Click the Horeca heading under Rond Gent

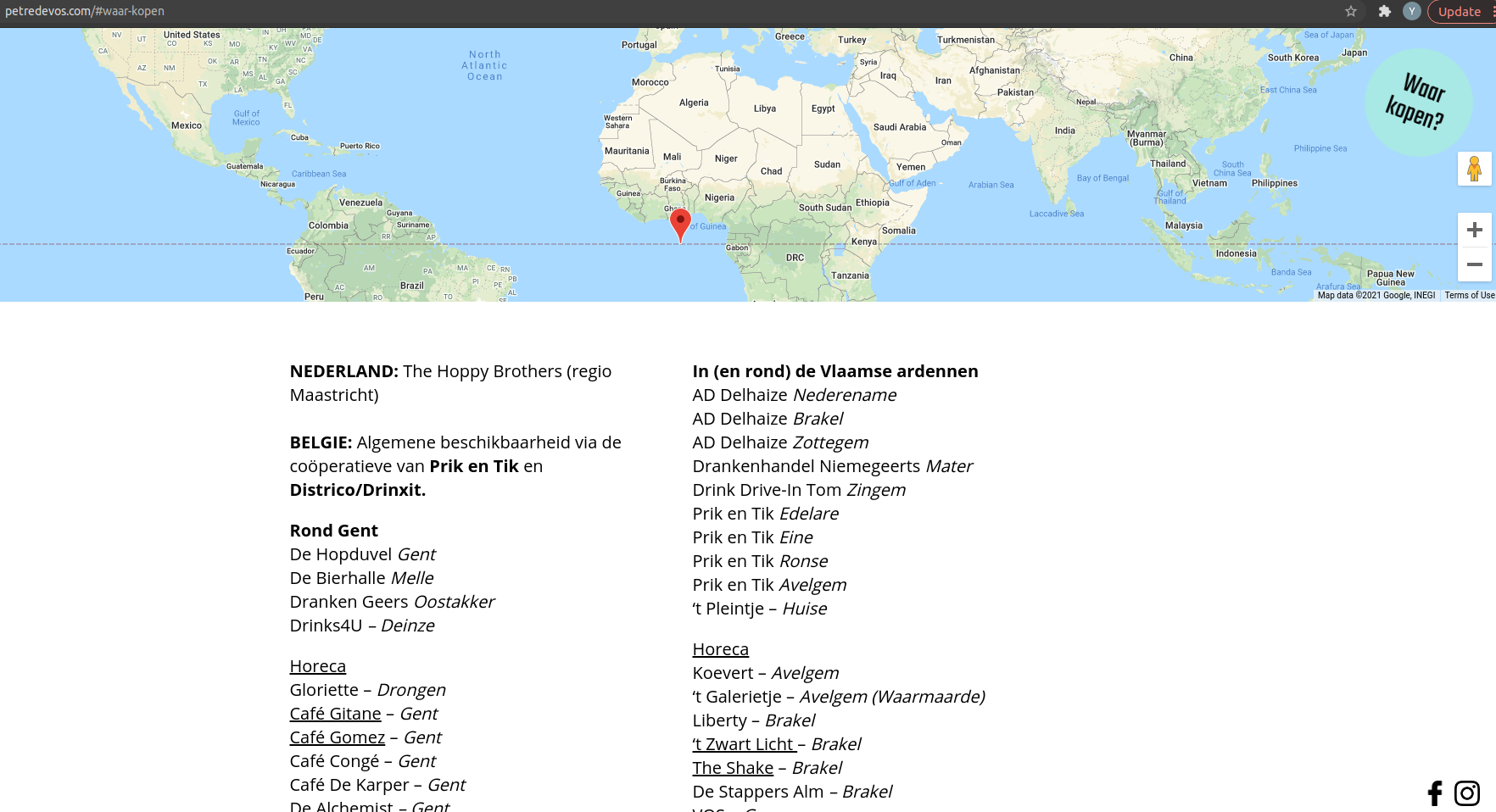pyautogui.click(x=318, y=666)
